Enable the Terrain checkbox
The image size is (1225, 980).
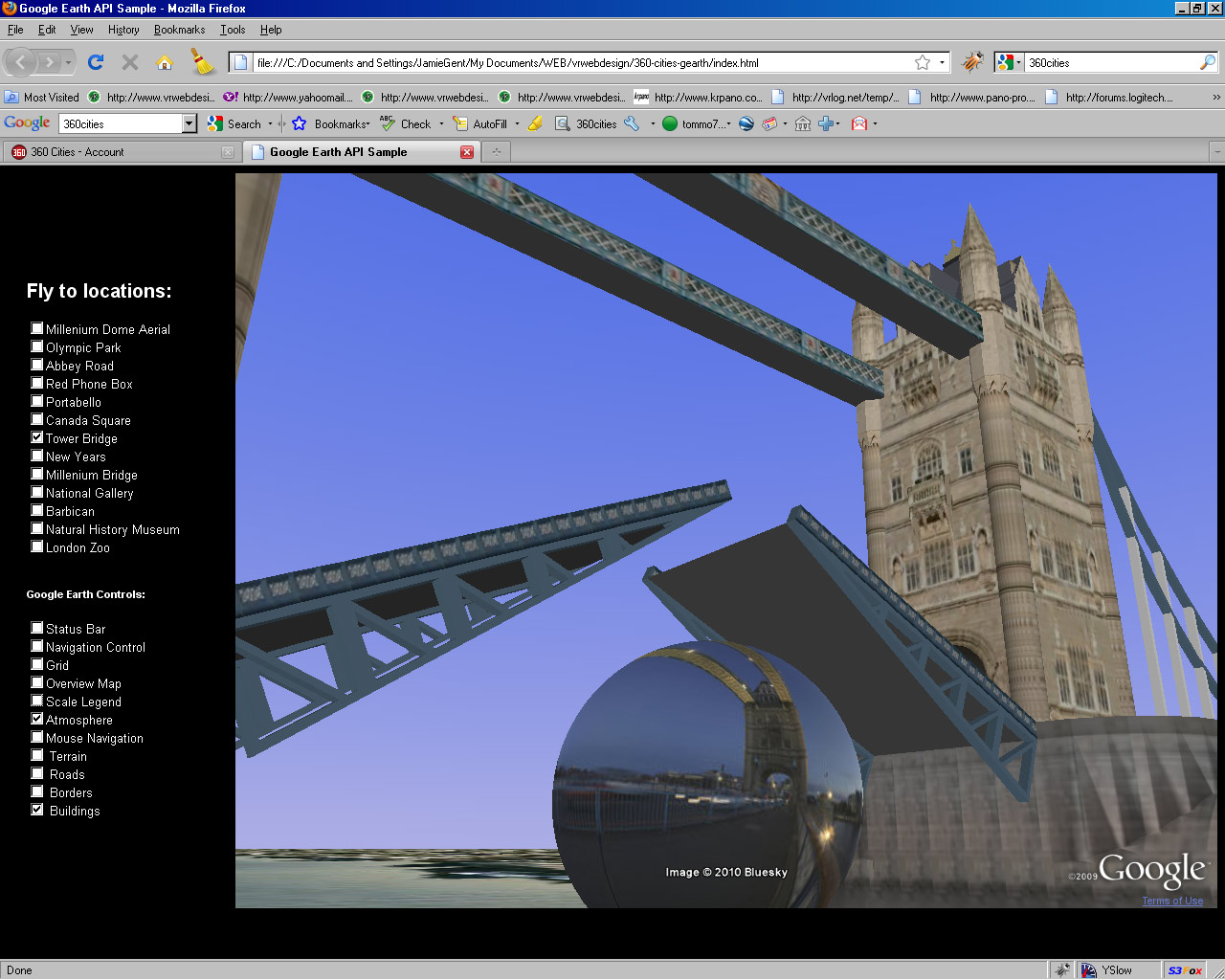click(37, 755)
